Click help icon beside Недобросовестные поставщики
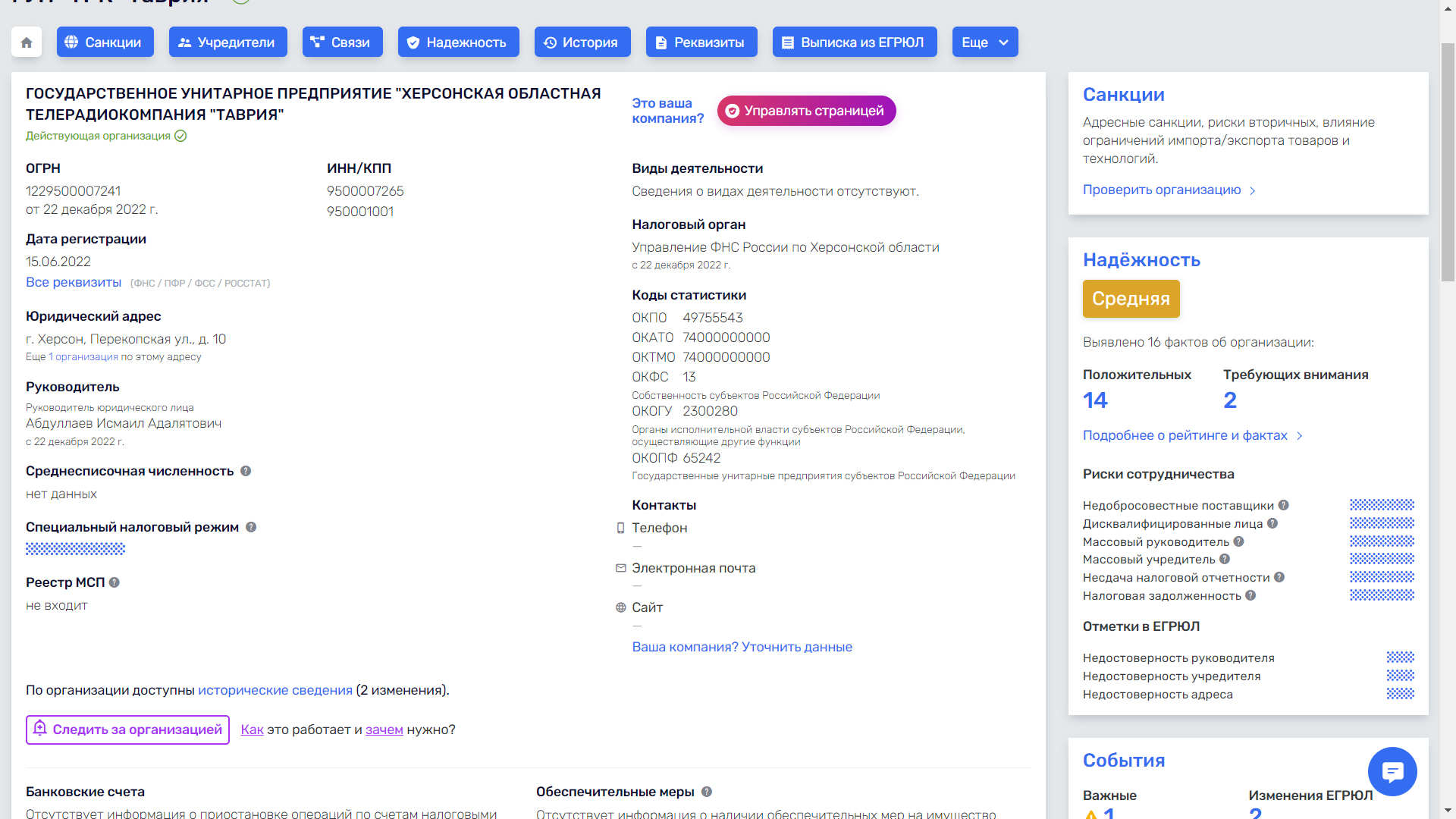This screenshot has height=819, width=1456. point(1284,505)
